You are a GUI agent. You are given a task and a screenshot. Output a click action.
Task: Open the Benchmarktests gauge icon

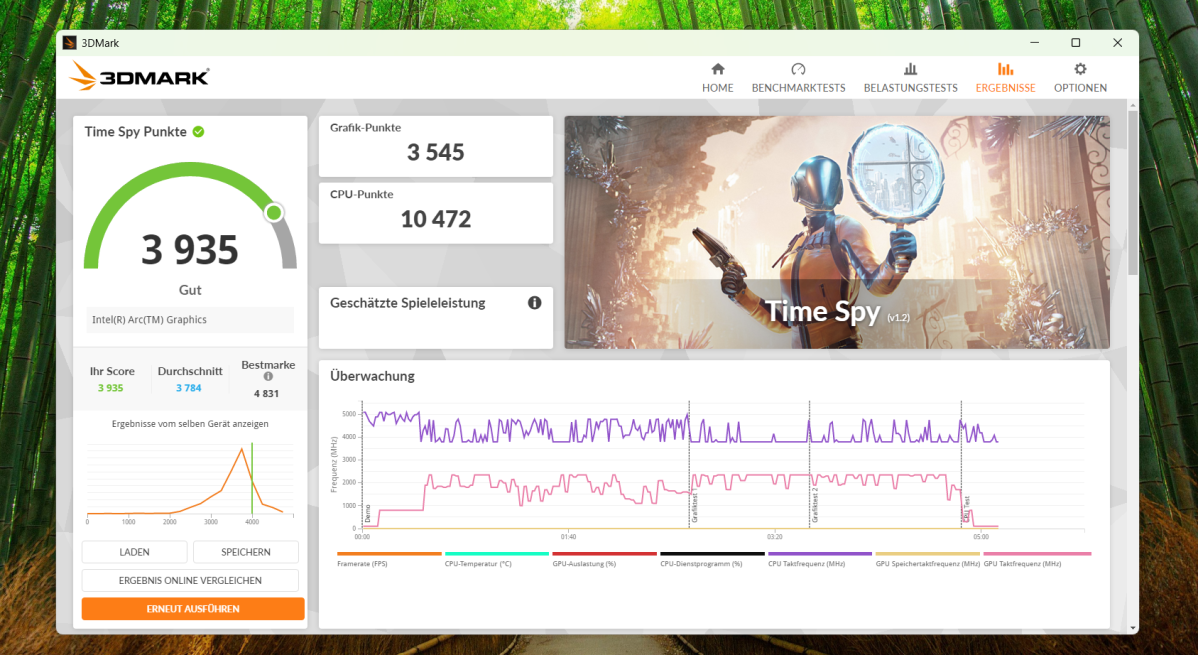[798, 69]
